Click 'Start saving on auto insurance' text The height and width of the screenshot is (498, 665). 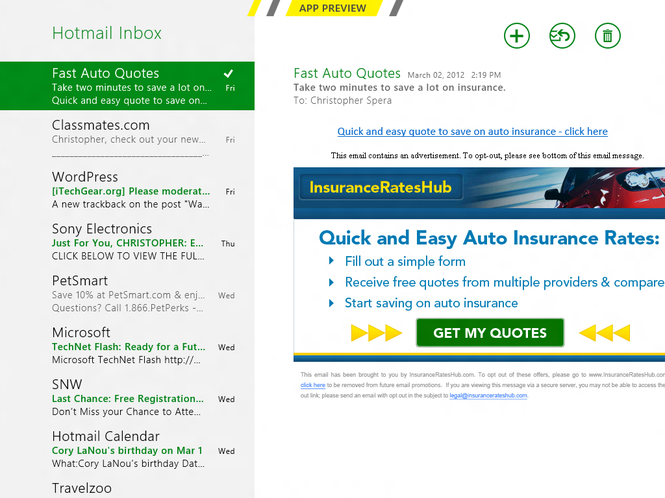[431, 303]
